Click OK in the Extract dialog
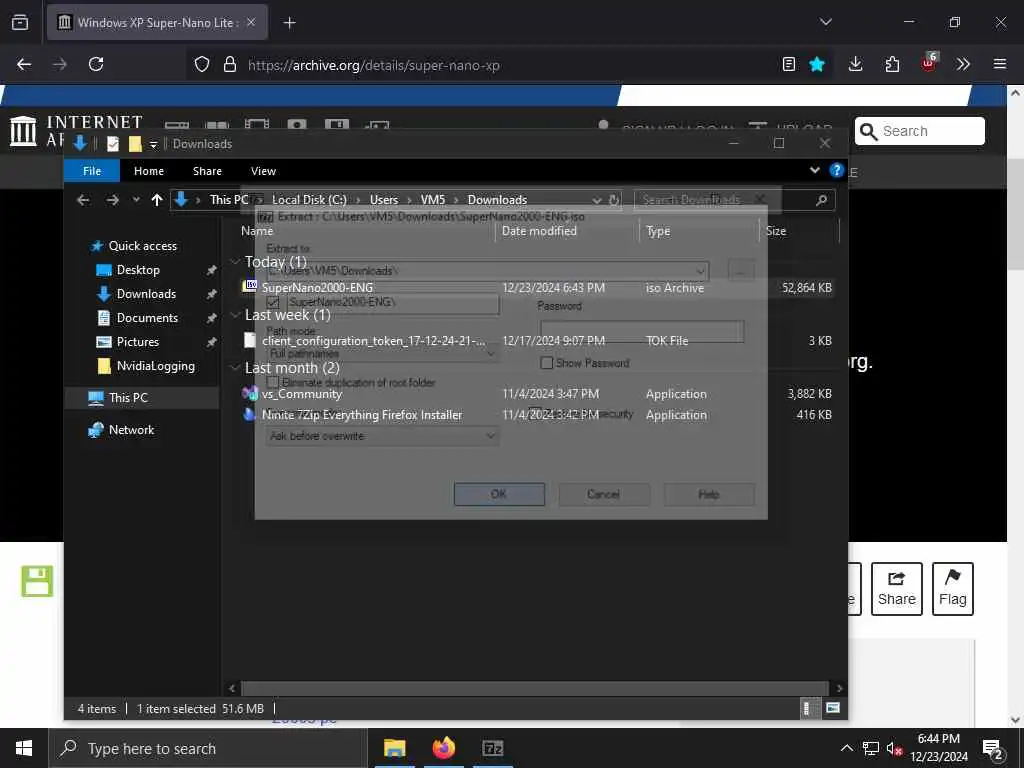The image size is (1024, 768). point(499,494)
